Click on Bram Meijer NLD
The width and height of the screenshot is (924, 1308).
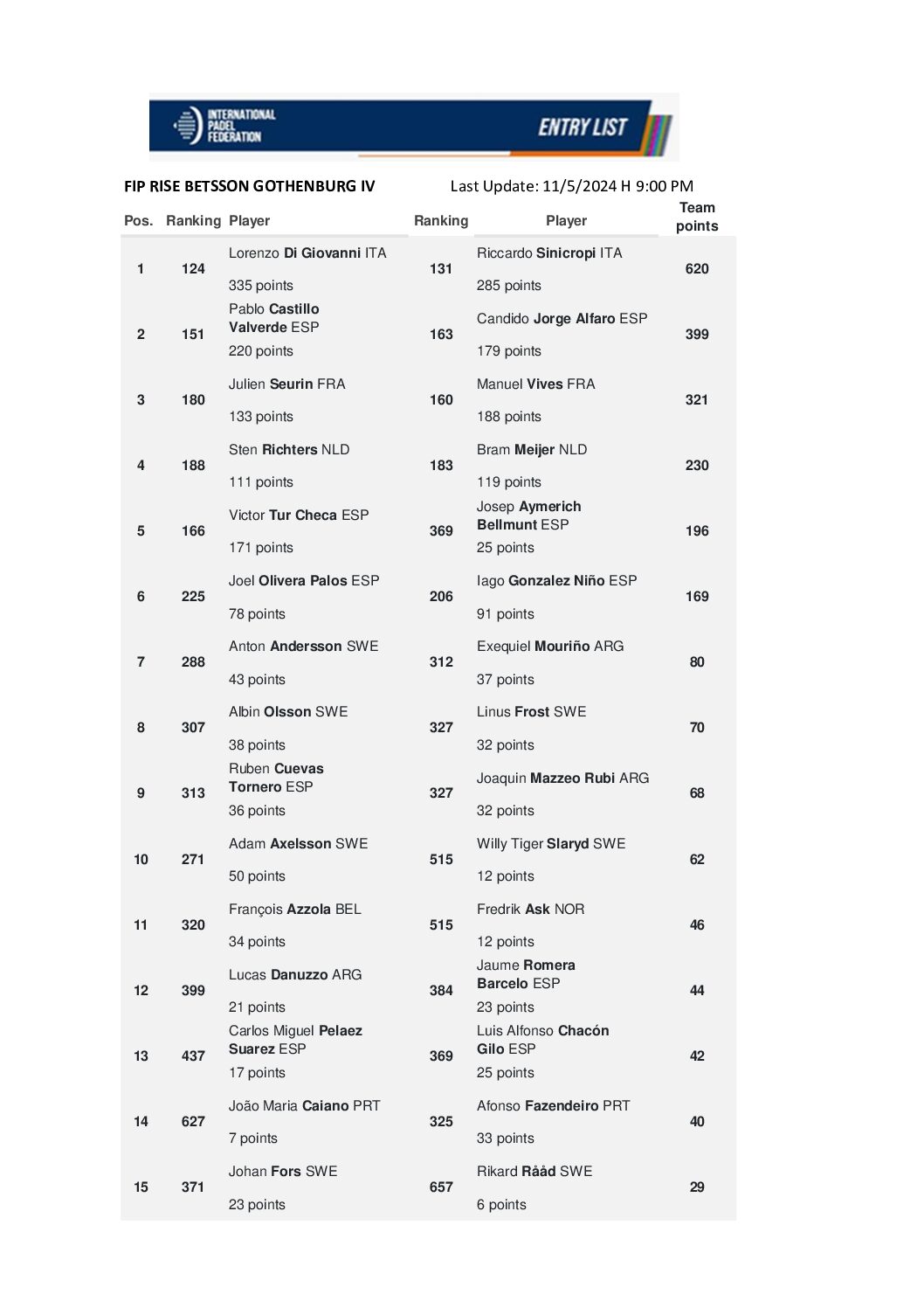click(x=531, y=450)
